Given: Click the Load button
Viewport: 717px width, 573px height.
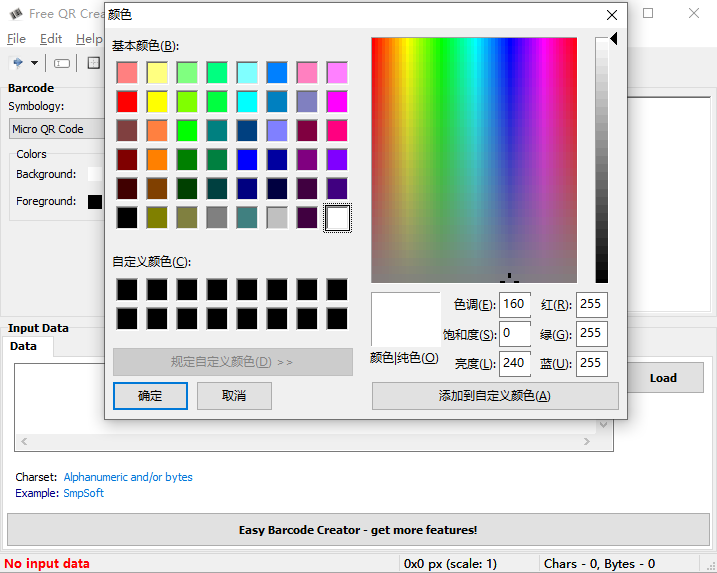Looking at the screenshot, I should click(663, 378).
